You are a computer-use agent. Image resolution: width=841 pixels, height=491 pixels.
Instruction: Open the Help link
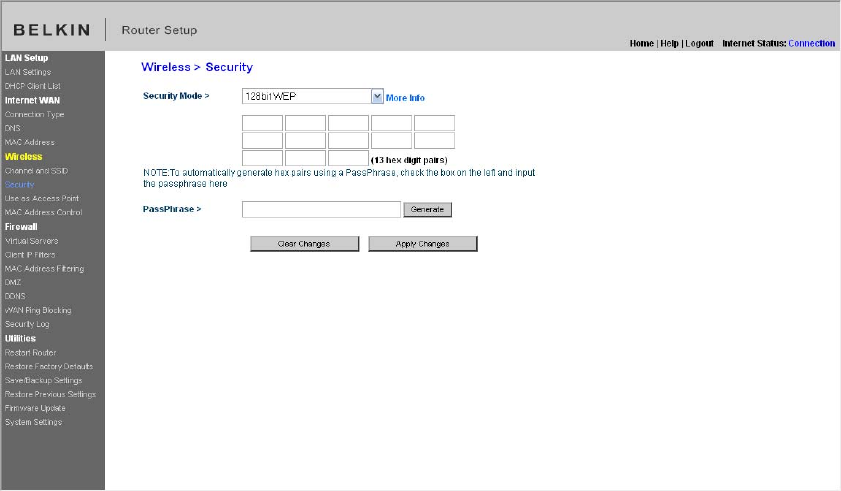669,43
